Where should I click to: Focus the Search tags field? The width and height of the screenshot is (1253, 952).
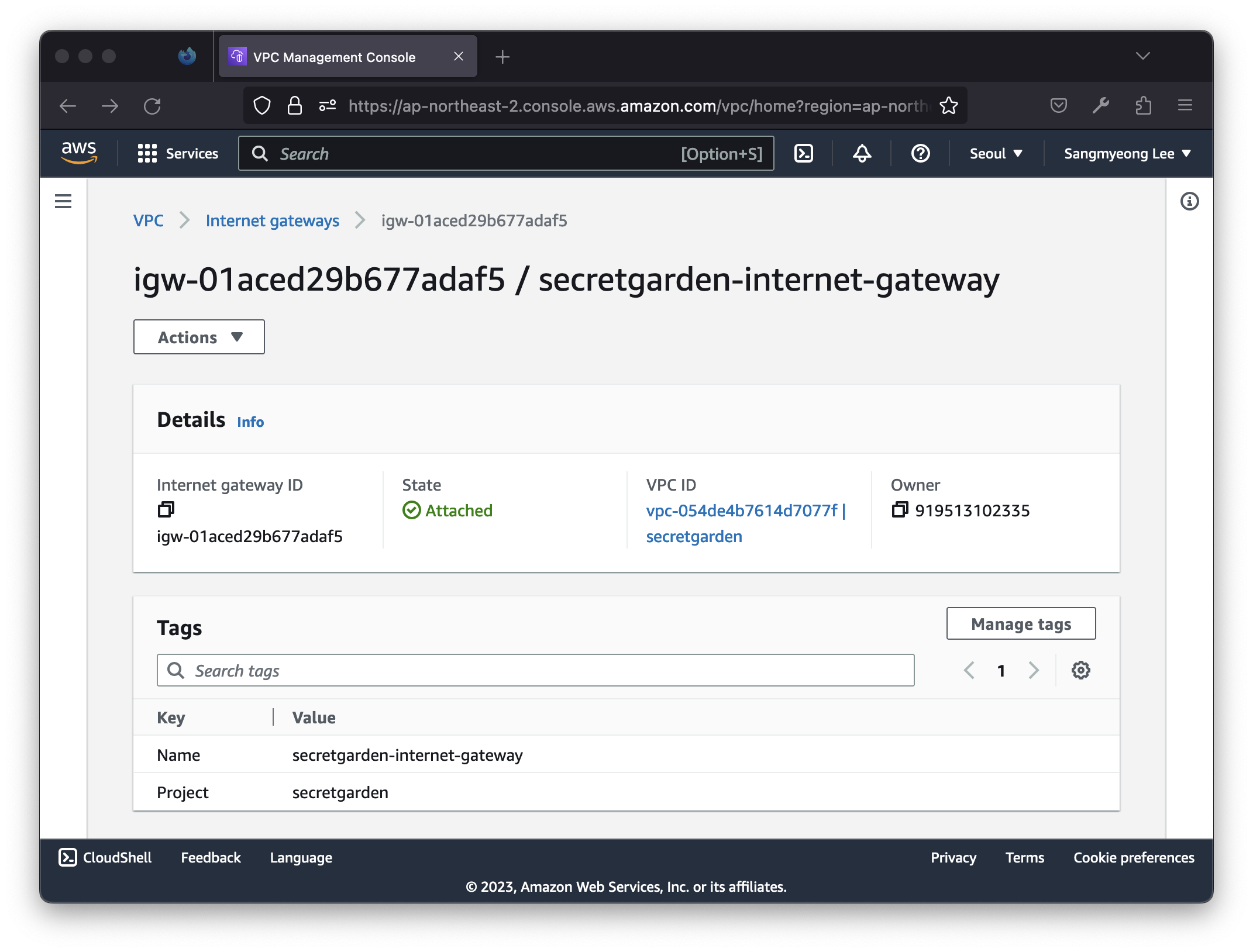pos(535,670)
